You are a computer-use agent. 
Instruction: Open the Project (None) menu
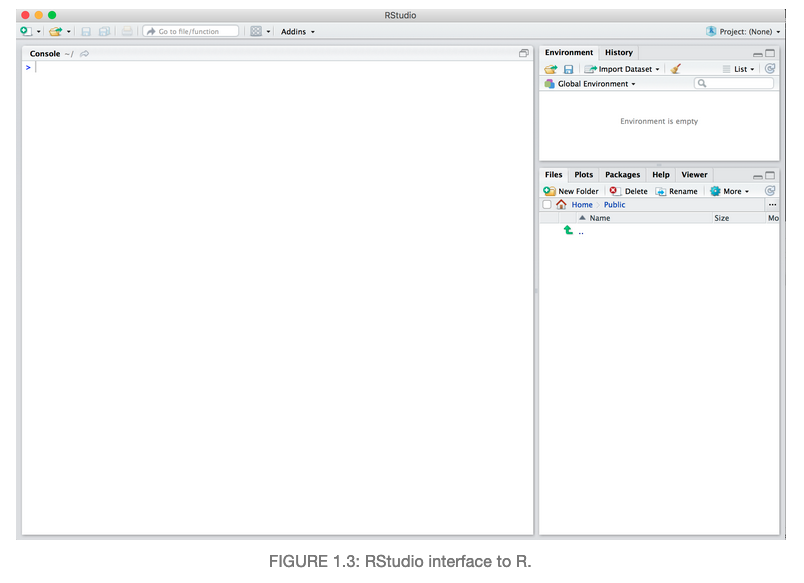pyautogui.click(x=750, y=32)
